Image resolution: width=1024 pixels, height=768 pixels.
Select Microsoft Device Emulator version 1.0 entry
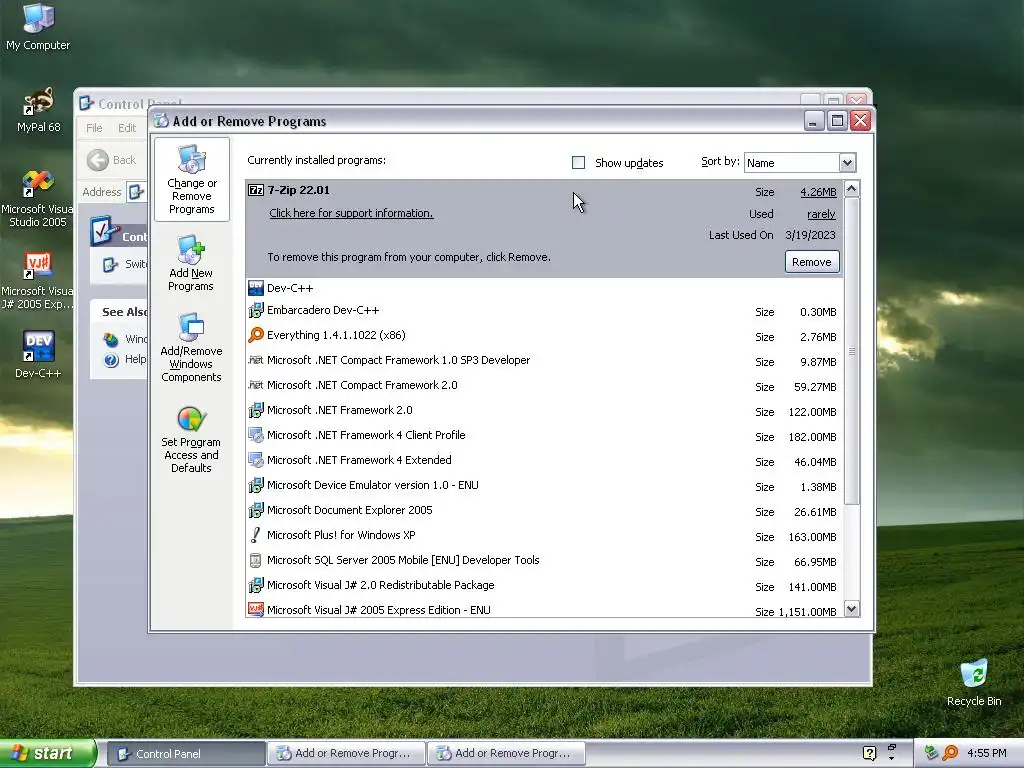pyautogui.click(x=545, y=485)
